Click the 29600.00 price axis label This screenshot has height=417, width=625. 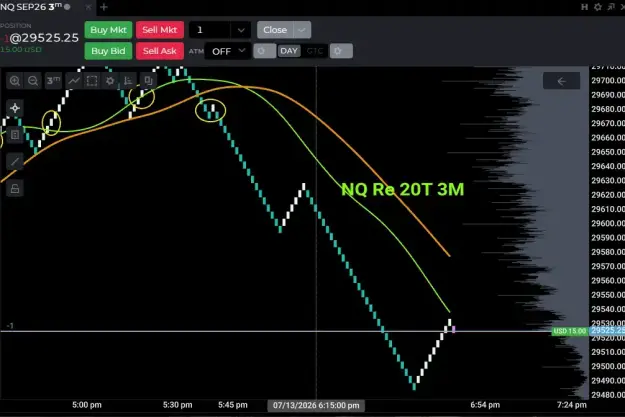(608, 223)
